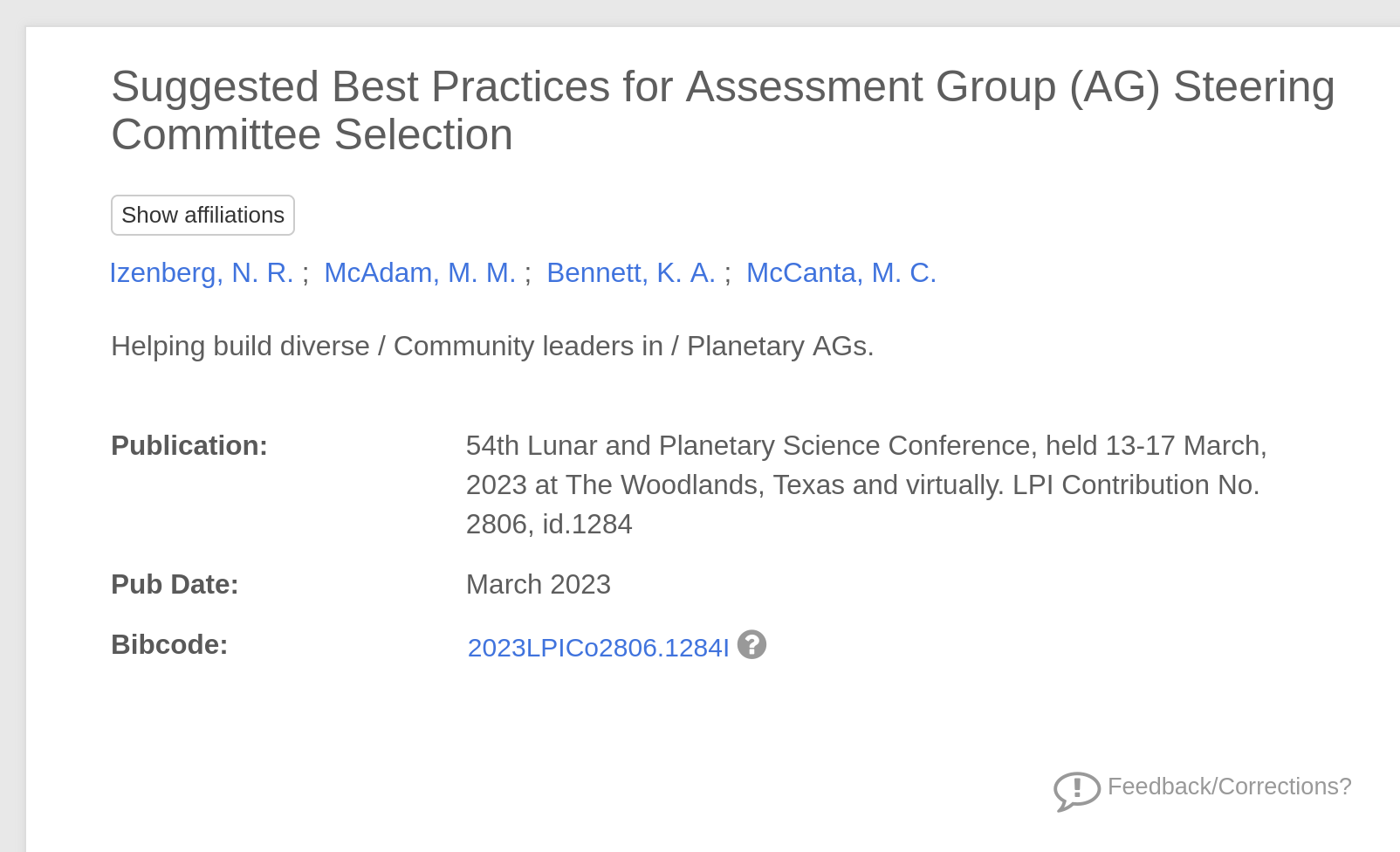Open the Feedback/Corrections? link text

click(x=1229, y=787)
